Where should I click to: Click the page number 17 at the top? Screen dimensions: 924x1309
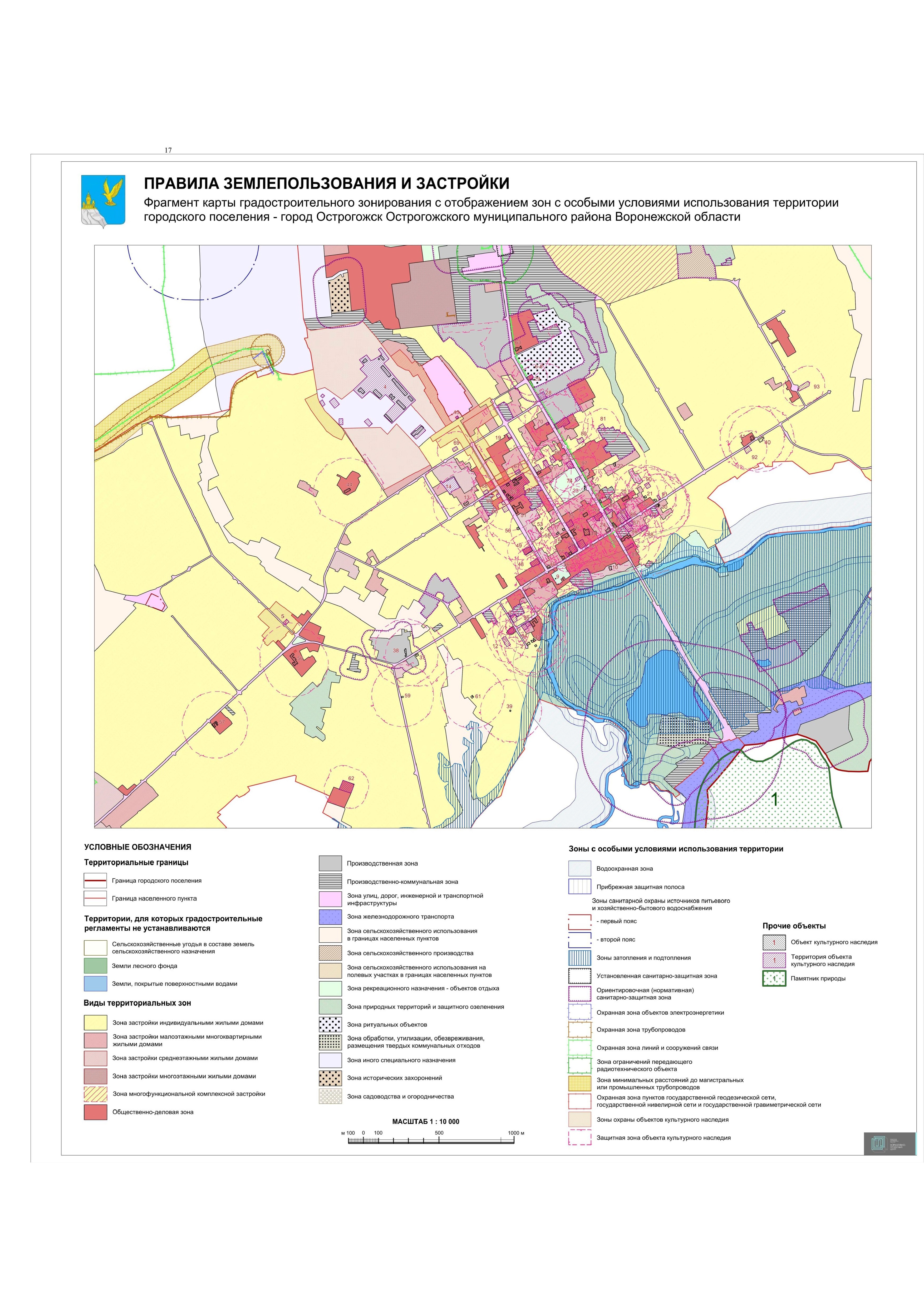pos(168,150)
